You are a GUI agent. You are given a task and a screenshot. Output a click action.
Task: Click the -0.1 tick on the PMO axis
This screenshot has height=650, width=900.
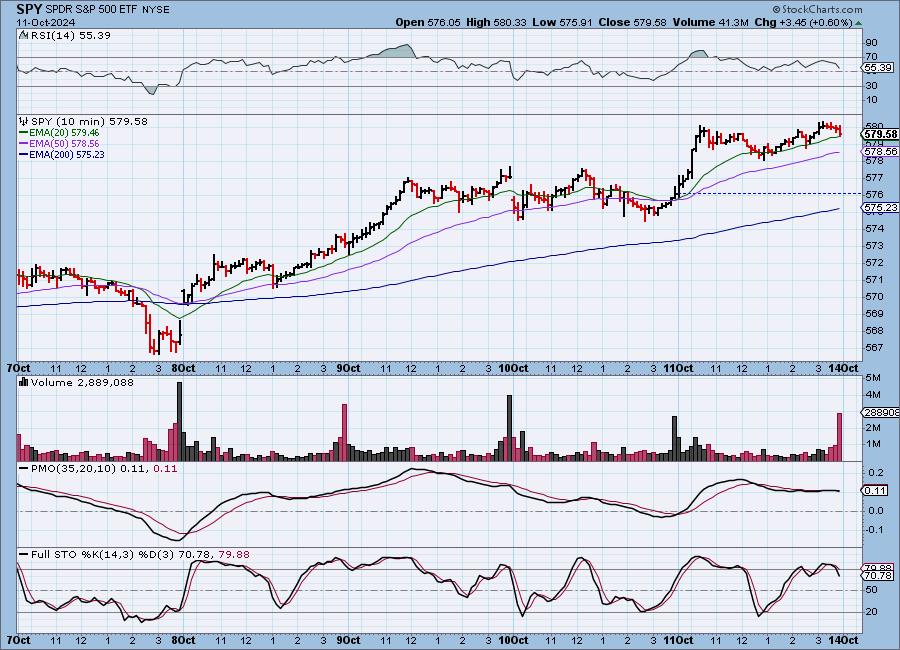click(874, 529)
